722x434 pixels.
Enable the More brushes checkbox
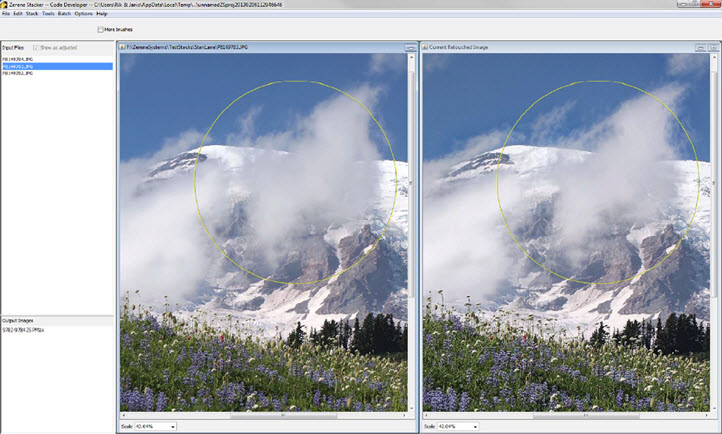pos(100,29)
